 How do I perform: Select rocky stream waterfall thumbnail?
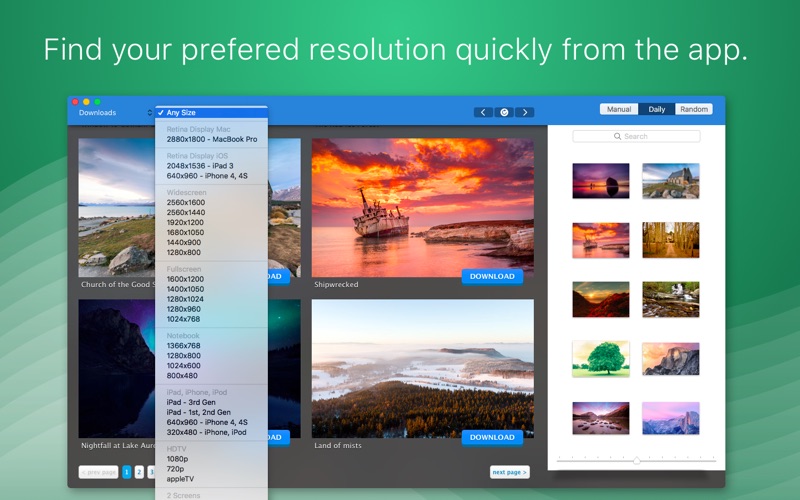[670, 299]
